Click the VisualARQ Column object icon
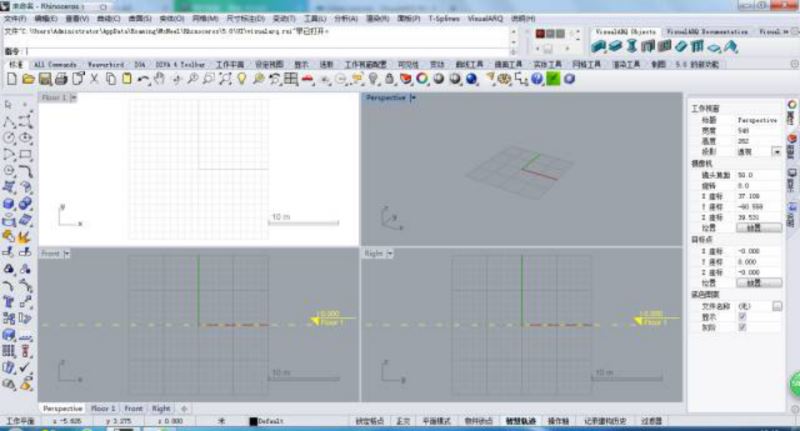Viewport: 800px width, 431px height. 632,47
